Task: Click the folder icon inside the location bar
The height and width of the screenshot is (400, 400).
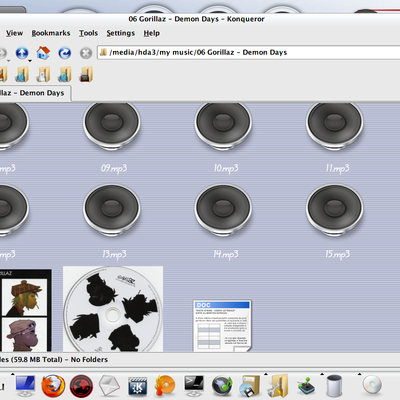Action: [103, 52]
